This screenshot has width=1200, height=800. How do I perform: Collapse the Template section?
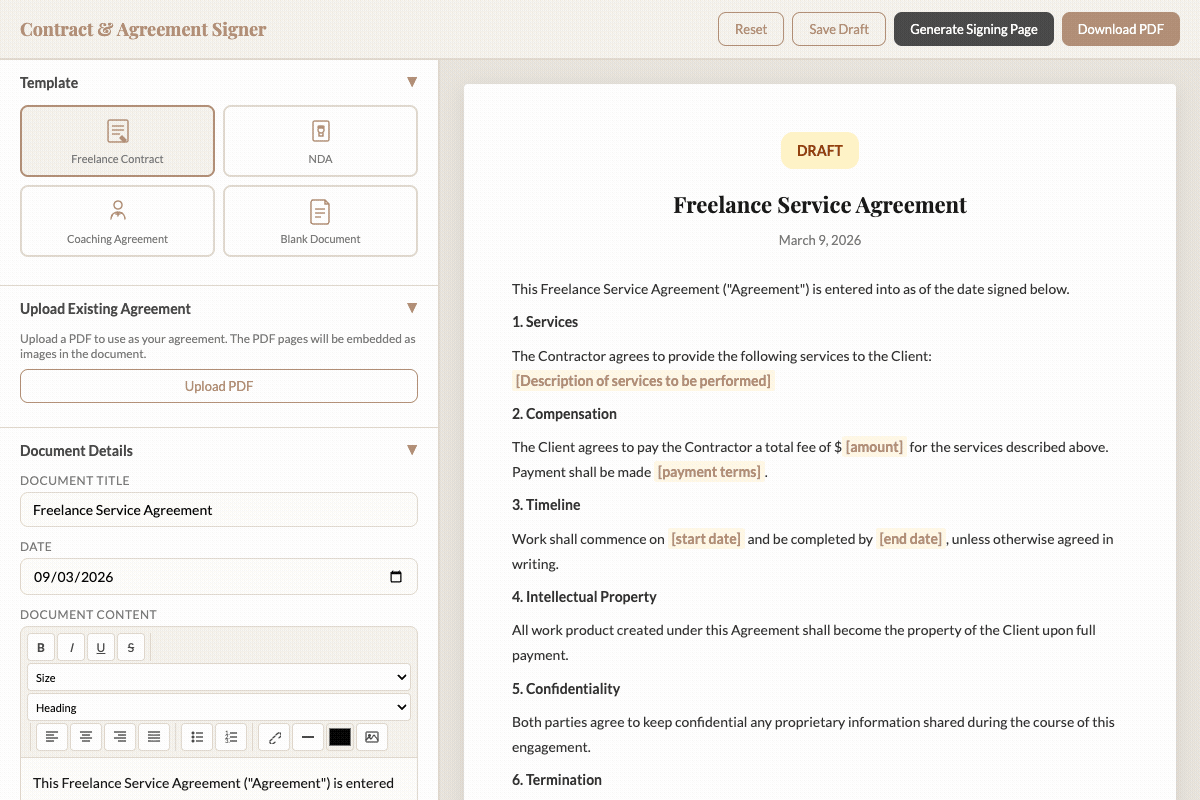[x=412, y=82]
